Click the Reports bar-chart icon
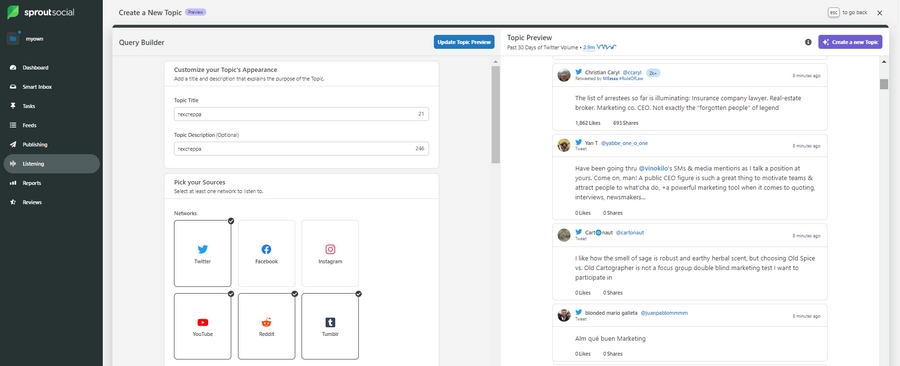The image size is (900, 366). tap(13, 183)
